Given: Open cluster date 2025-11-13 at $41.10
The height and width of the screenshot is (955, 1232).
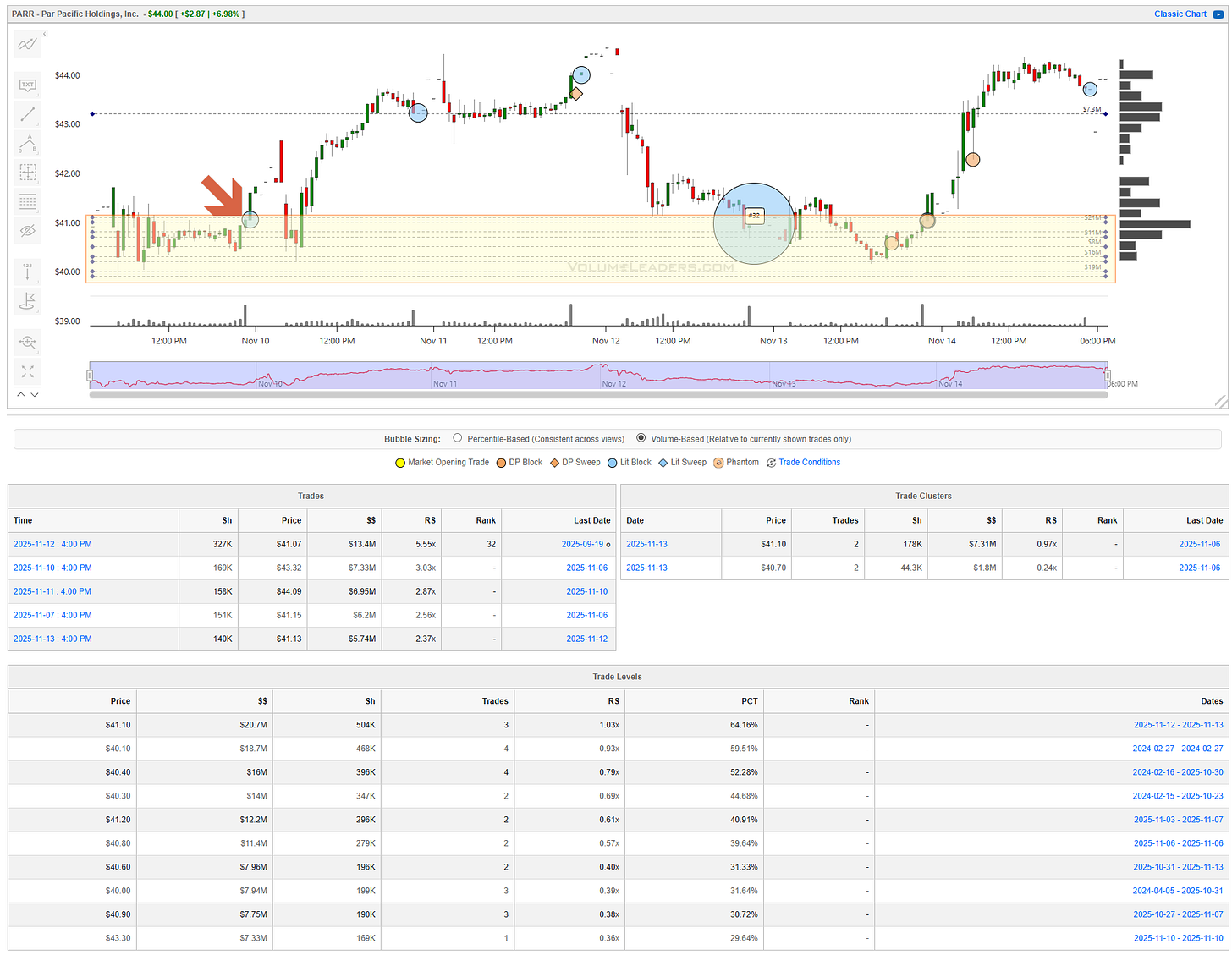Looking at the screenshot, I should (646, 544).
